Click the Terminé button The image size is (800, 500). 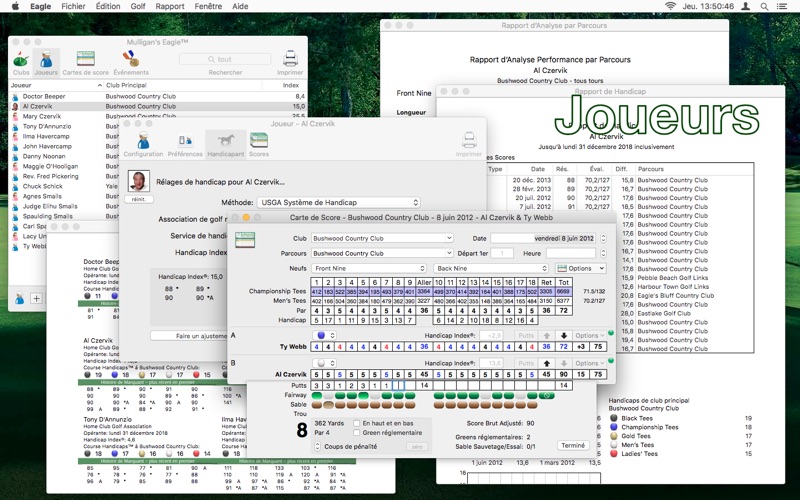[x=573, y=445]
